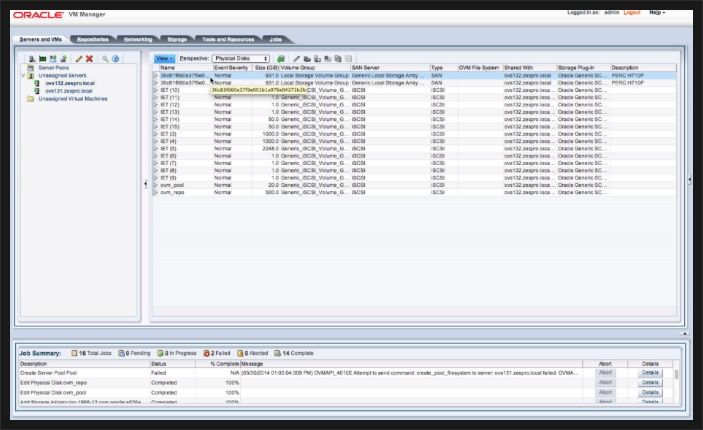Open Details for Edit Physical Disk ovm_repo job

tap(650, 383)
